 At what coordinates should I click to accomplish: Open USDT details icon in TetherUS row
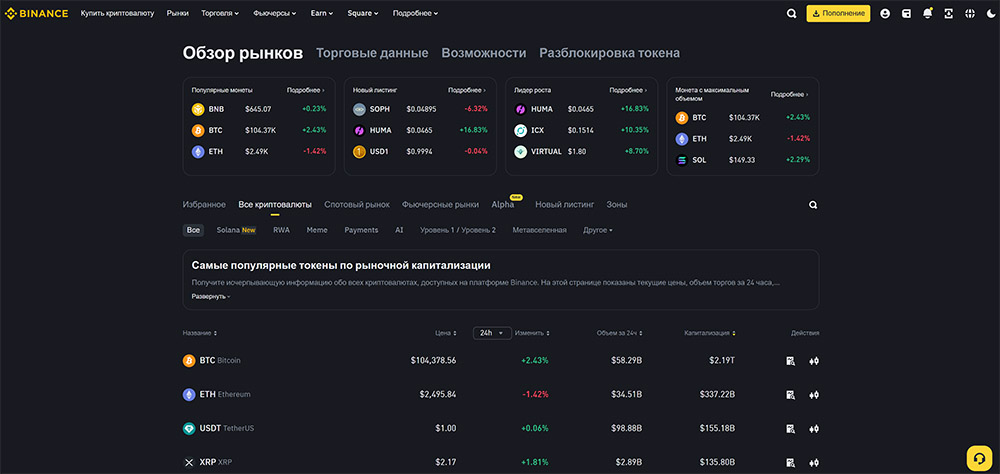pos(790,429)
